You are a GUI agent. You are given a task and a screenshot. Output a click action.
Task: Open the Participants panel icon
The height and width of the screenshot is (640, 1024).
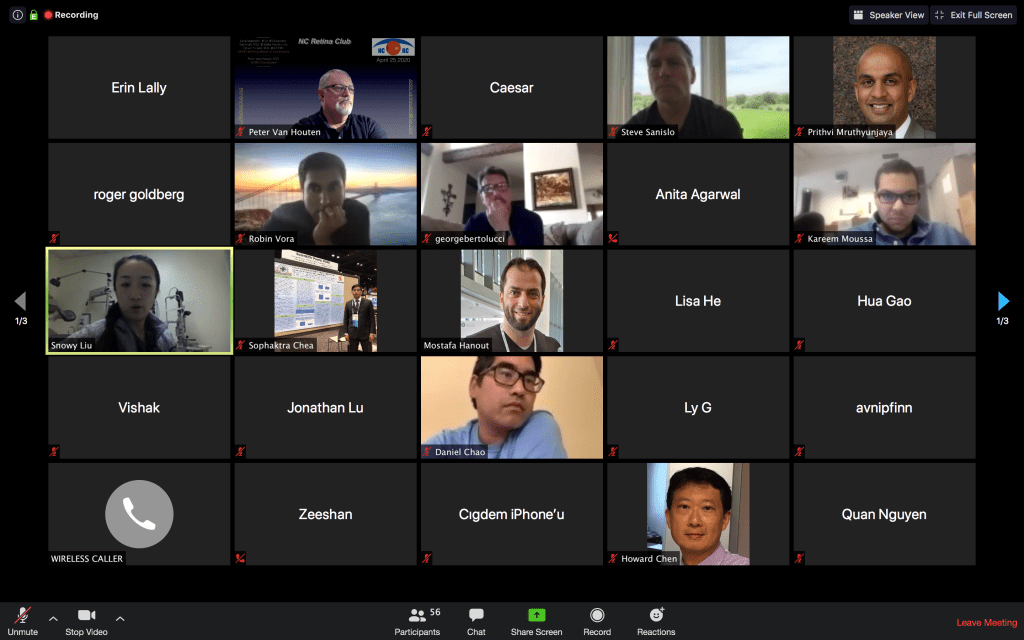pyautogui.click(x=418, y=615)
